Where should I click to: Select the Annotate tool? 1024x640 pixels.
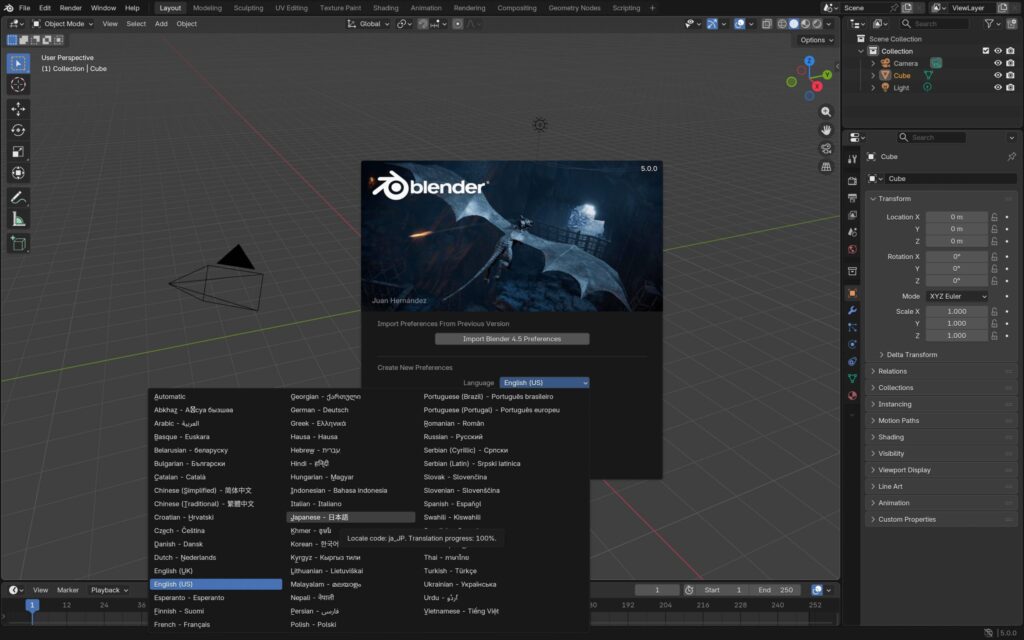coord(18,197)
